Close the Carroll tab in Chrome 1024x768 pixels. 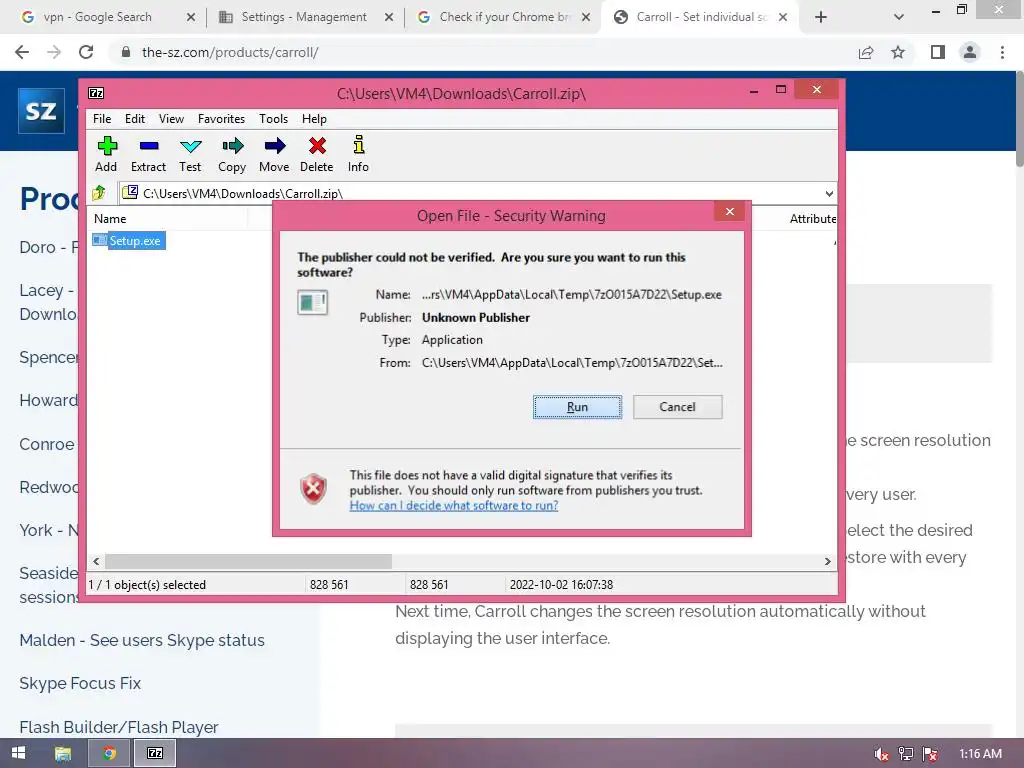pyautogui.click(x=782, y=17)
